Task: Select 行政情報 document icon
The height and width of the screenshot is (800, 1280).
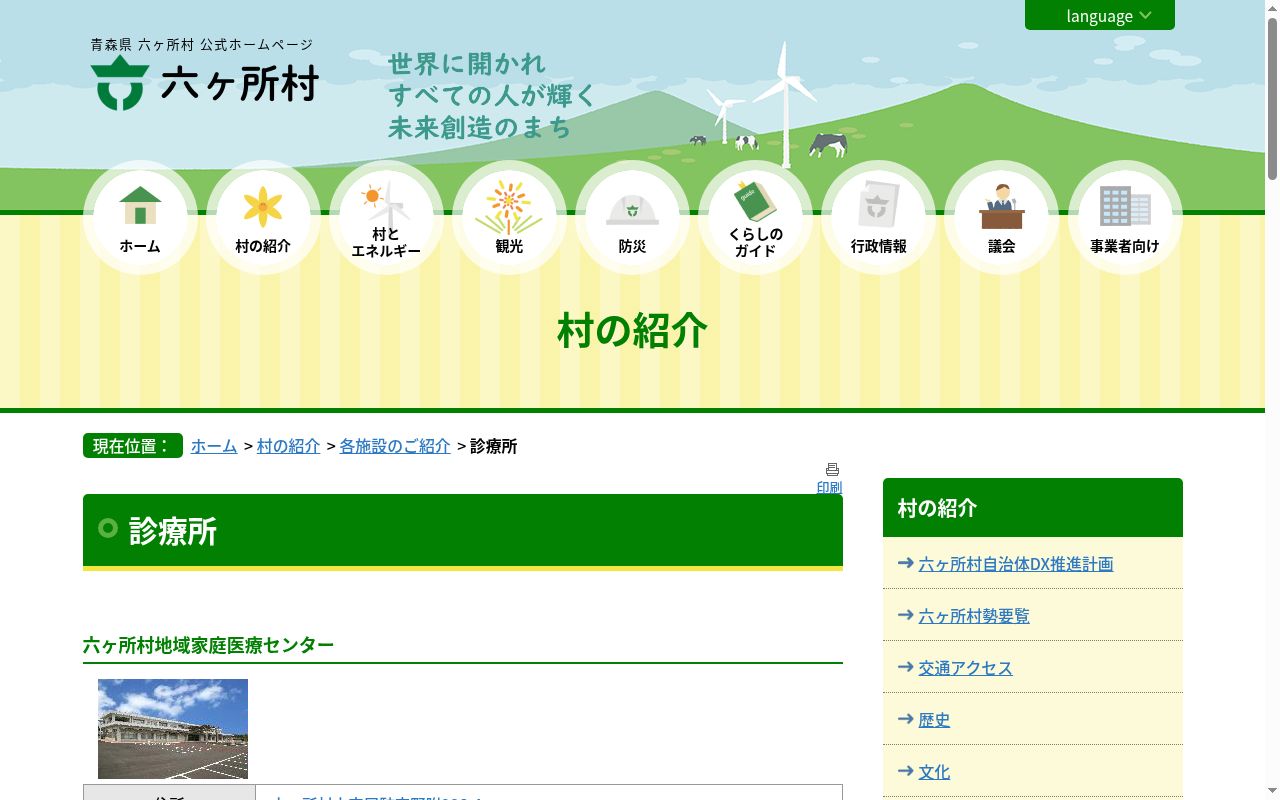Action: click(x=878, y=218)
